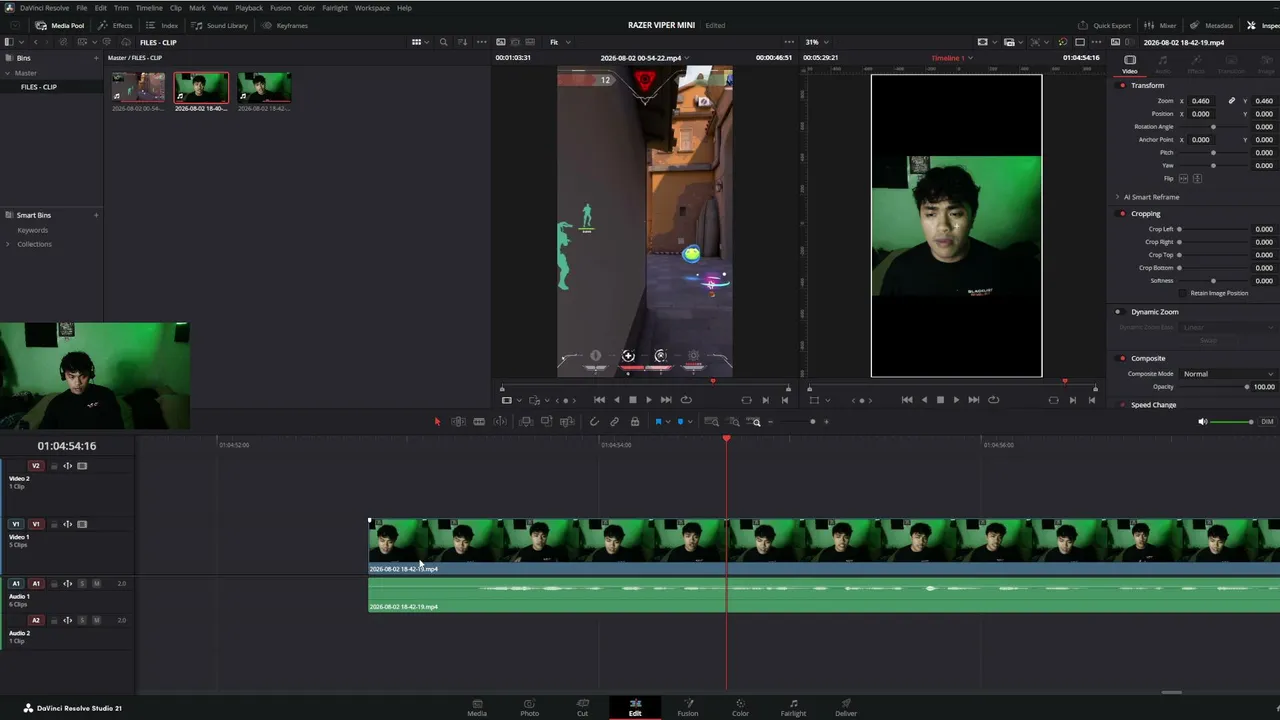Screen dimensions: 1280x720
Task: Toggle auto track selector on Video 1
Action: tap(68, 524)
